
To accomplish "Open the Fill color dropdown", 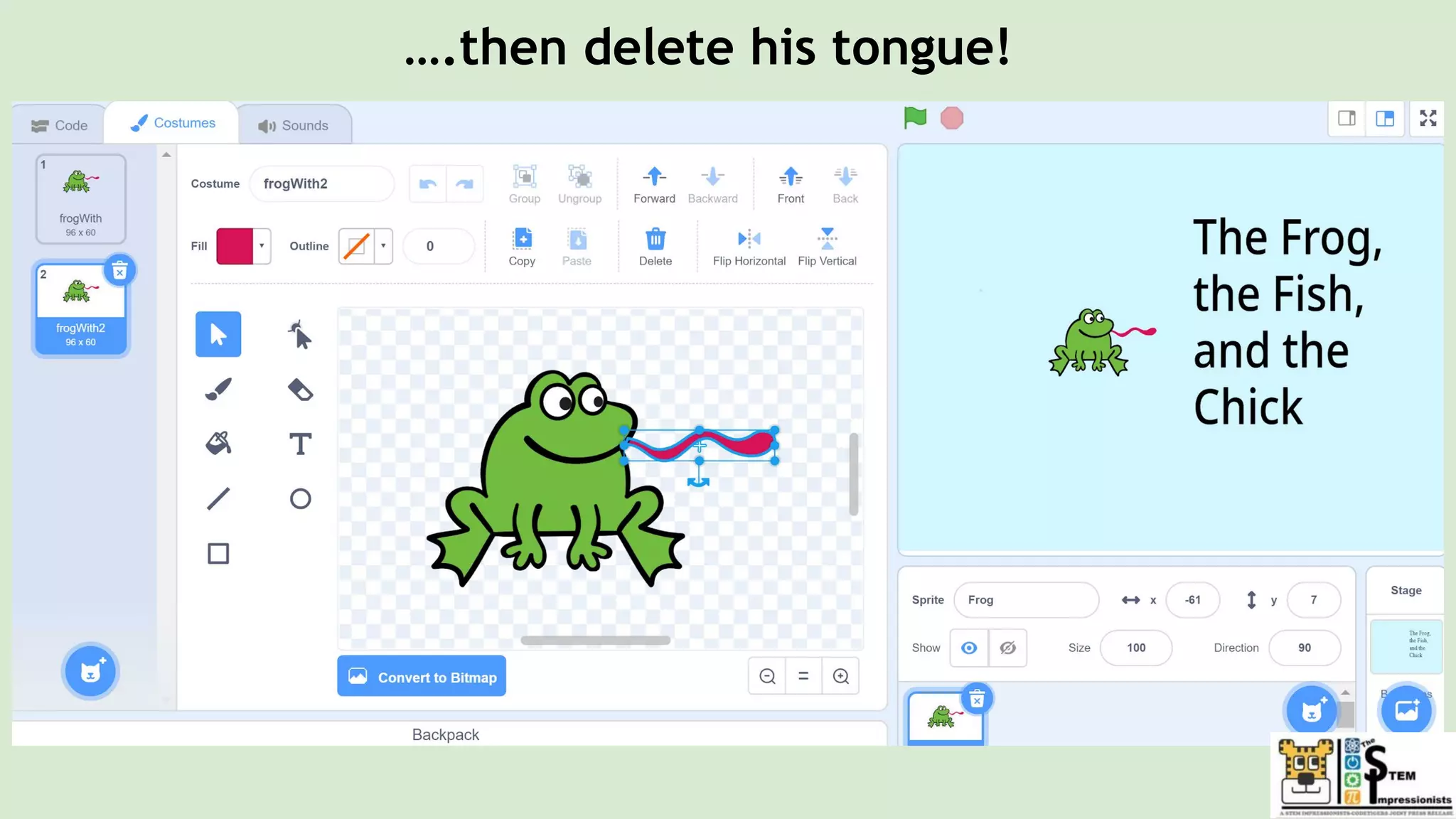I will (262, 246).
